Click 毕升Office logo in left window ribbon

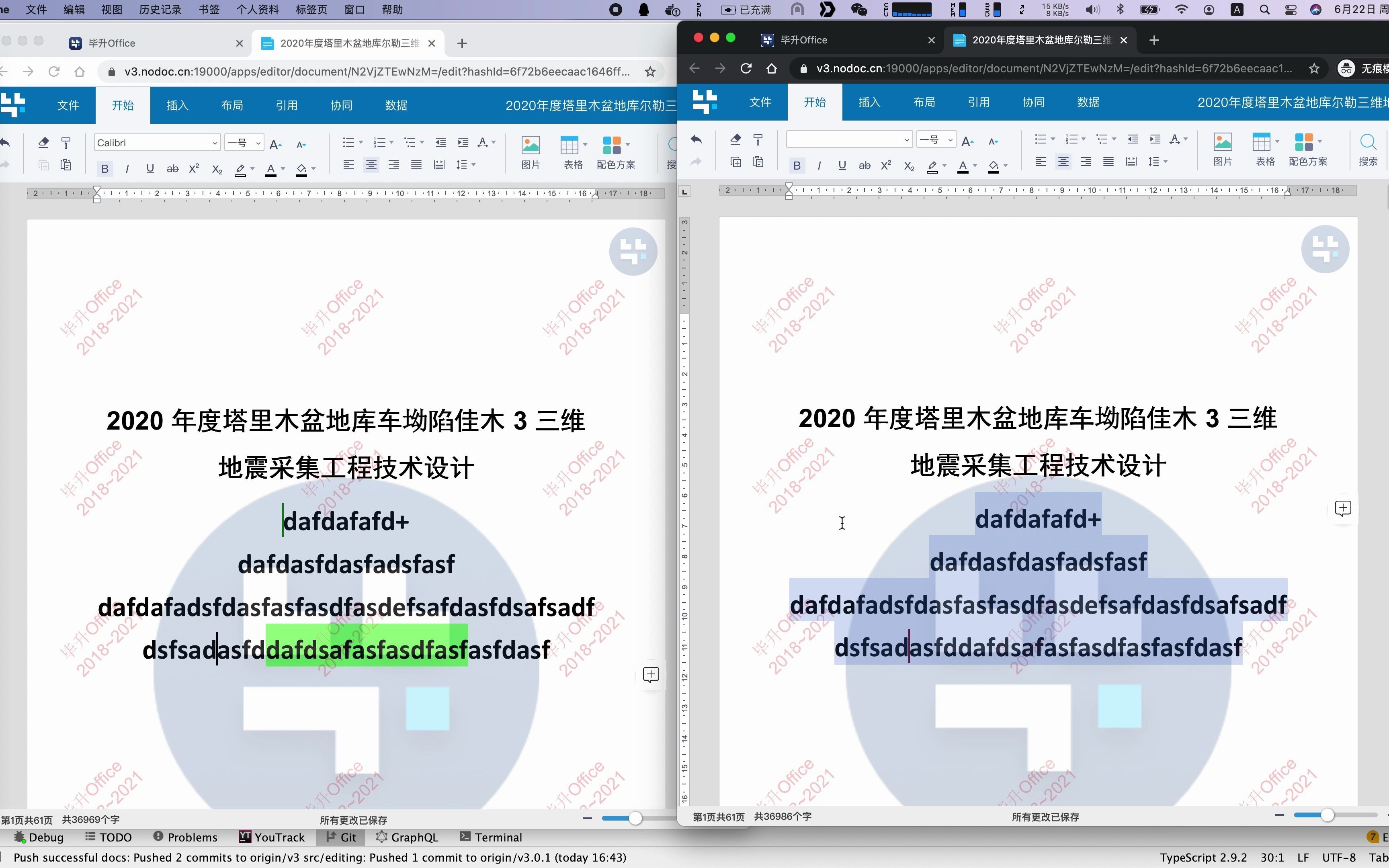[12, 105]
